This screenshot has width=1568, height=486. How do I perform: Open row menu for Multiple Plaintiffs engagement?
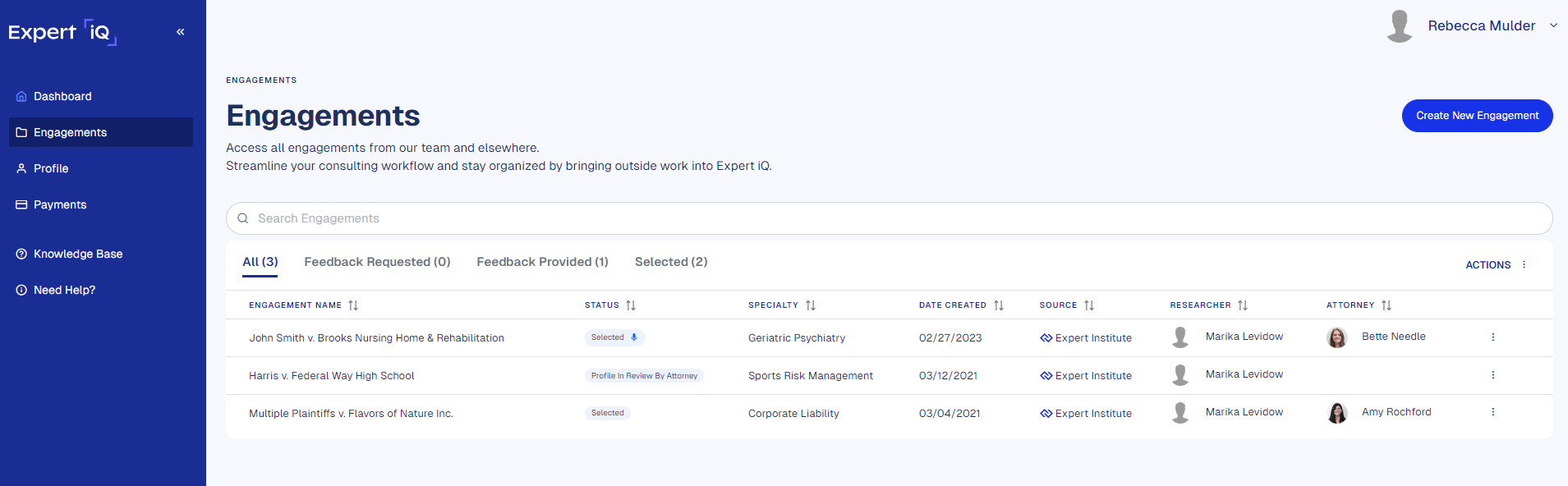(x=1492, y=412)
